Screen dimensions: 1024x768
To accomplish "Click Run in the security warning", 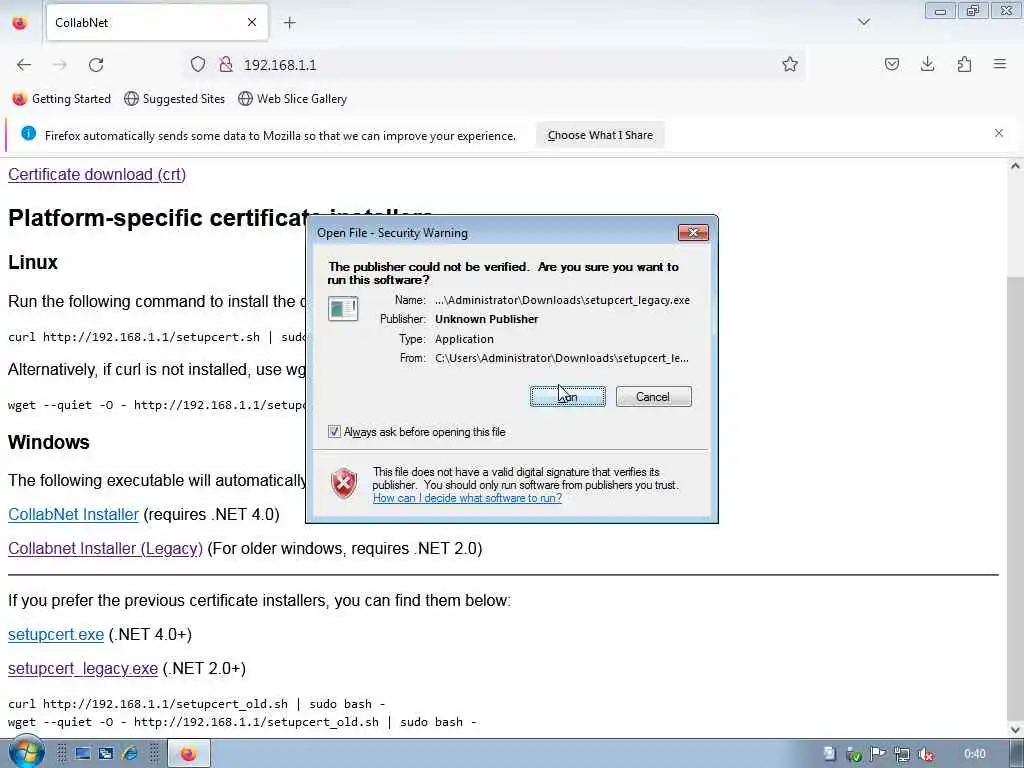I will coord(568,396).
